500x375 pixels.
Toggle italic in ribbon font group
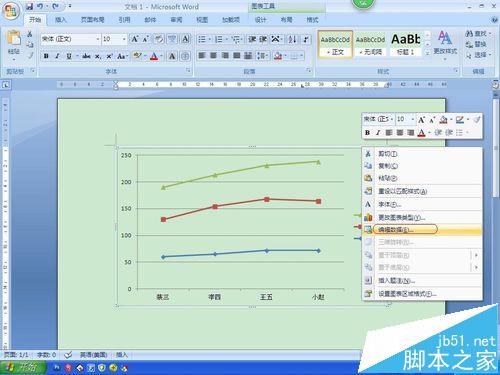[x=57, y=56]
